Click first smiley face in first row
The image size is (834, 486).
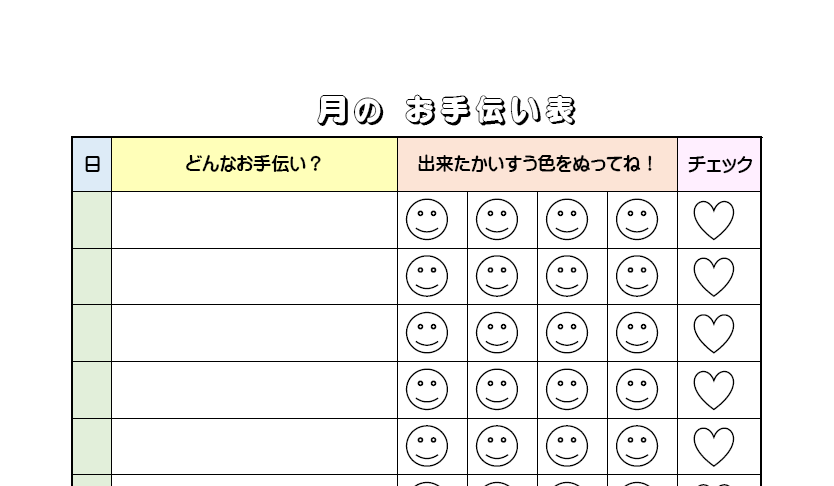pyautogui.click(x=427, y=220)
